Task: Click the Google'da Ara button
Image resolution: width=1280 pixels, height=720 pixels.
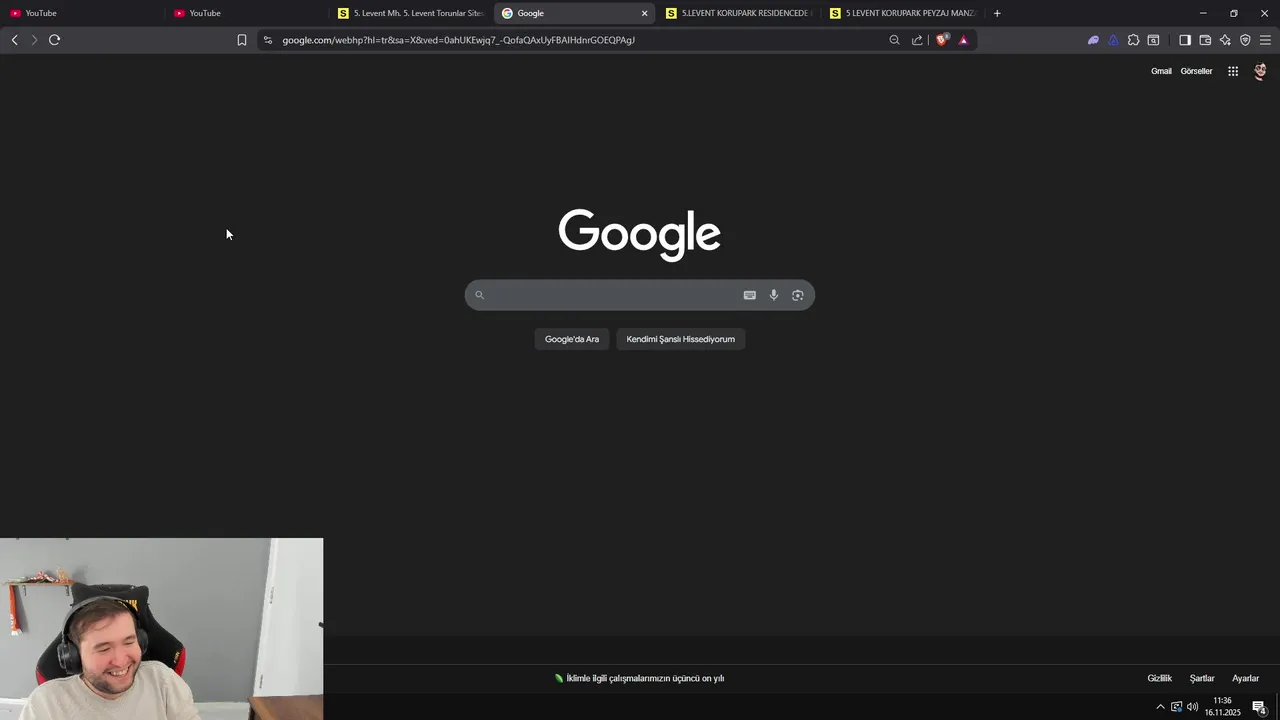Action: tap(572, 339)
